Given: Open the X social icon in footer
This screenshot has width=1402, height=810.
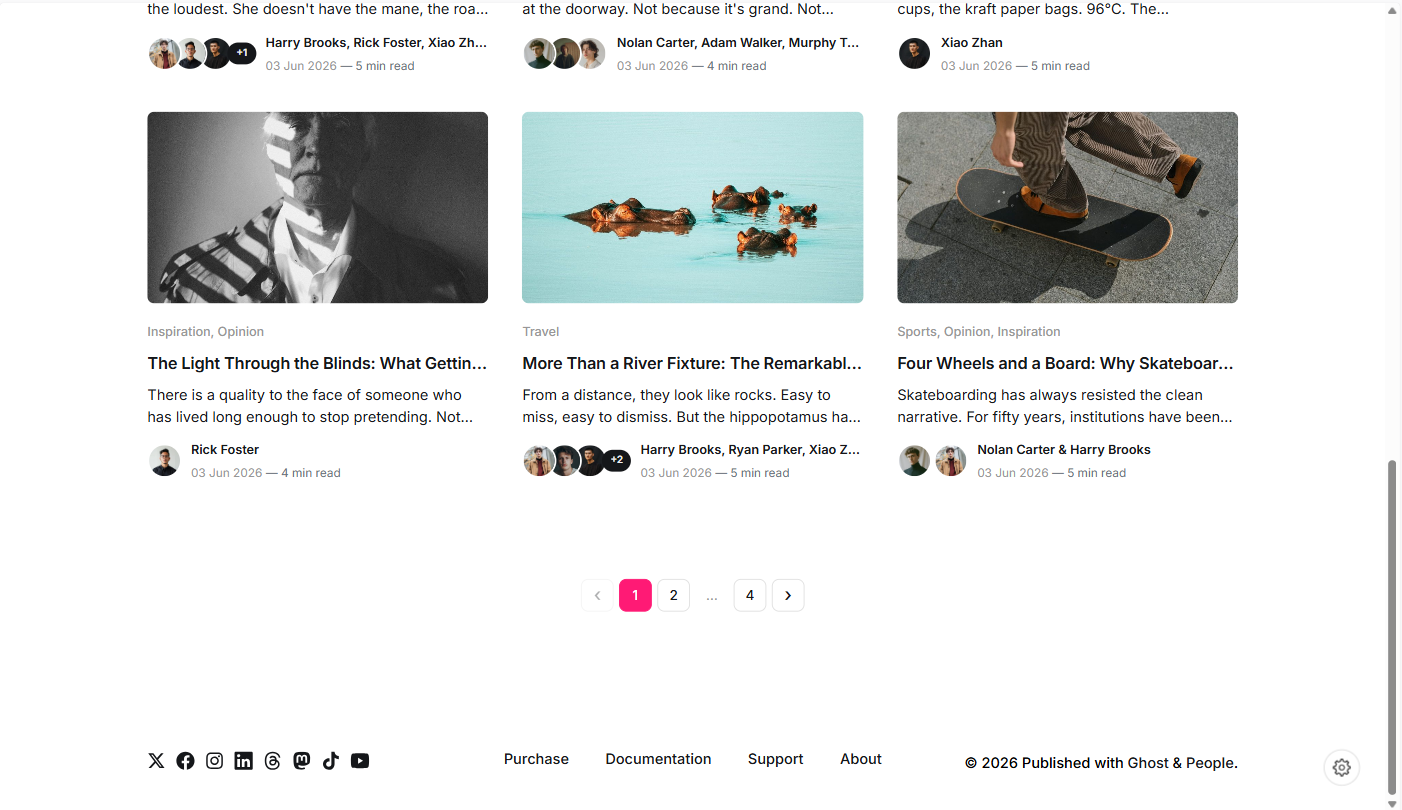Looking at the screenshot, I should coord(156,761).
